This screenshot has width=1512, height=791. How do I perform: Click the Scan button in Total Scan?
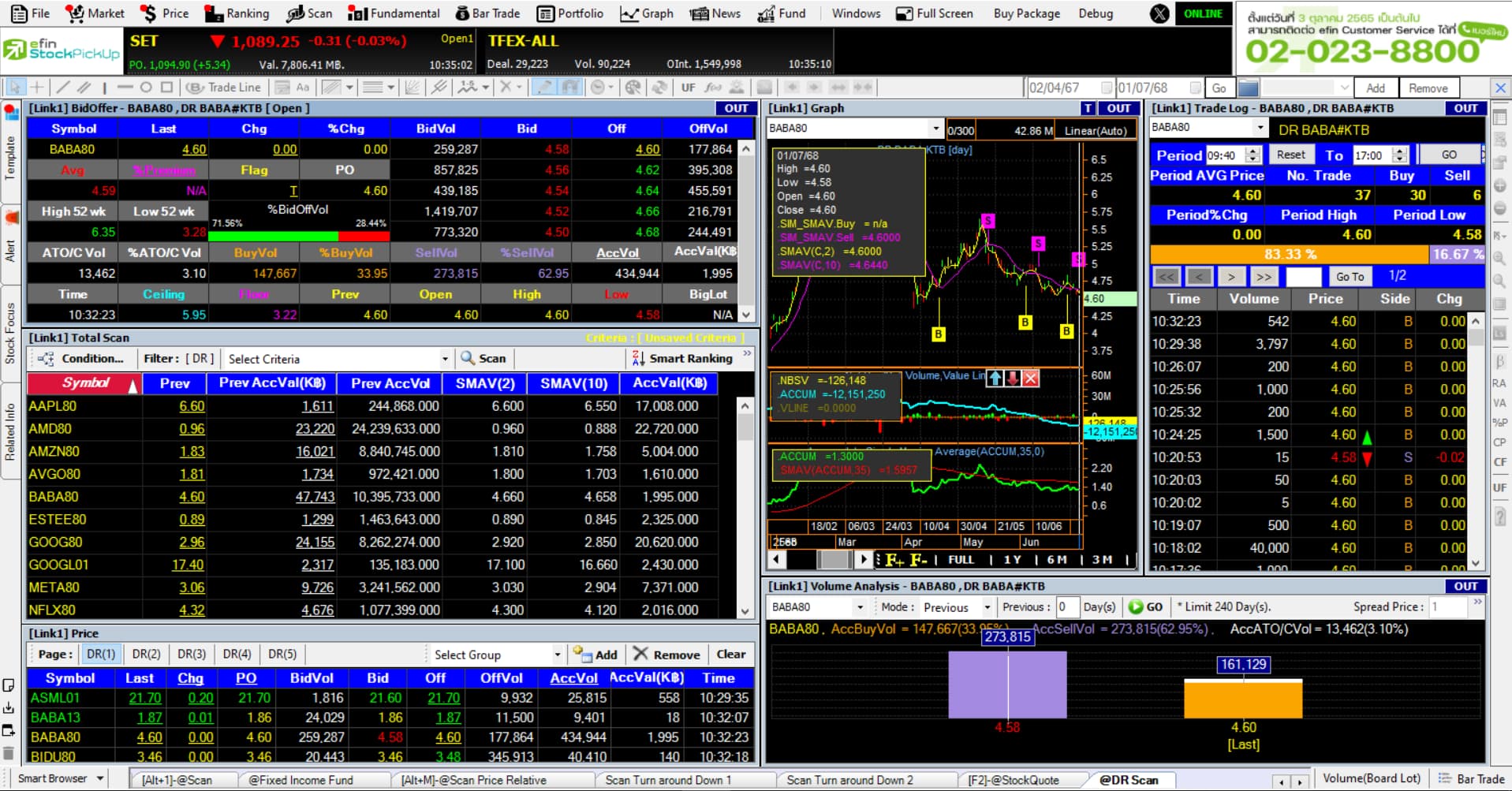click(483, 358)
